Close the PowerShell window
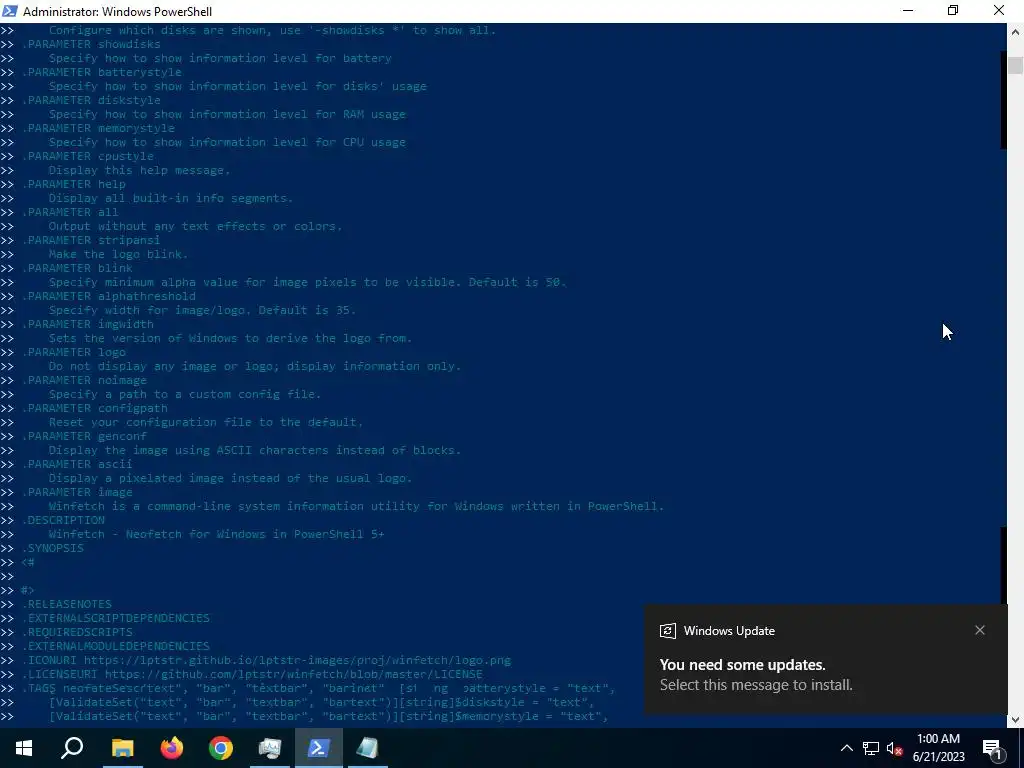The height and width of the screenshot is (768, 1024). 999,11
